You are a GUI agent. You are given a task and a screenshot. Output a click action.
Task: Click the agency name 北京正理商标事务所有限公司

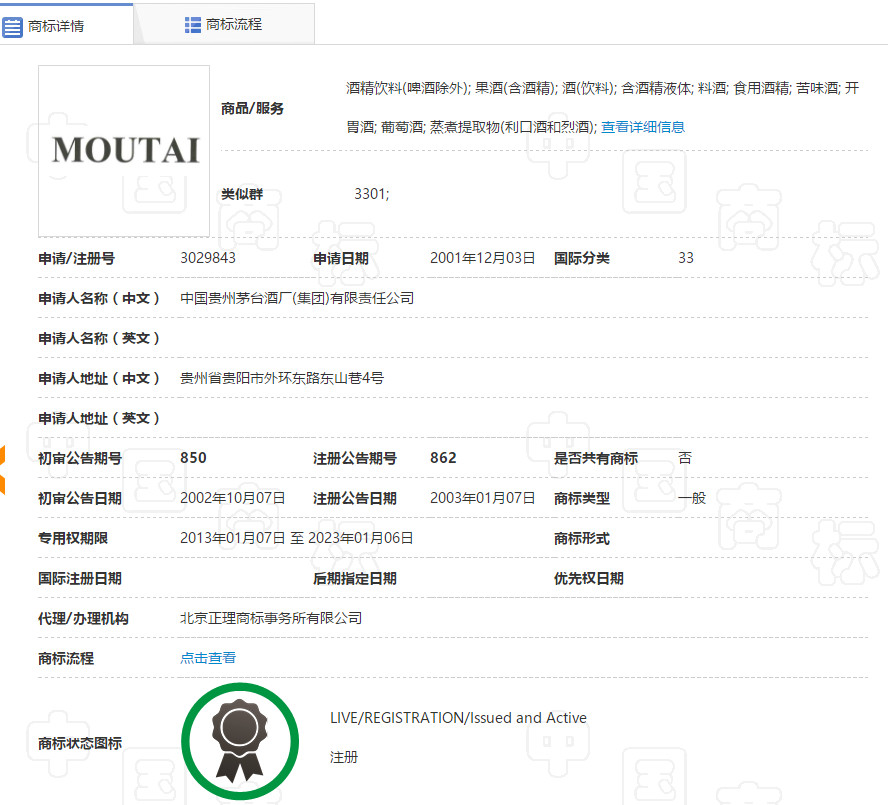click(x=271, y=618)
